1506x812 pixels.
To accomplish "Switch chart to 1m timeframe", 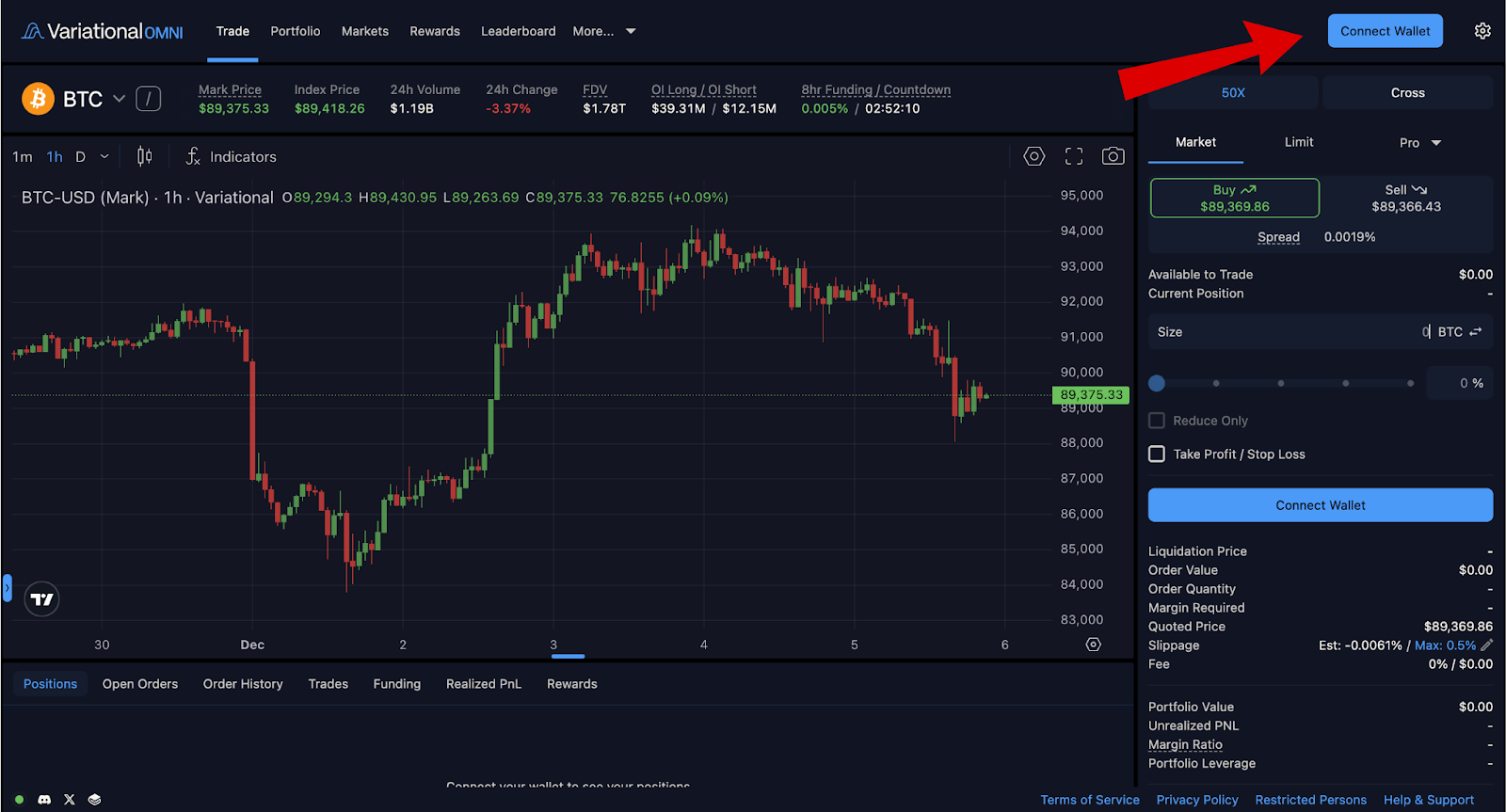I will click(x=23, y=157).
